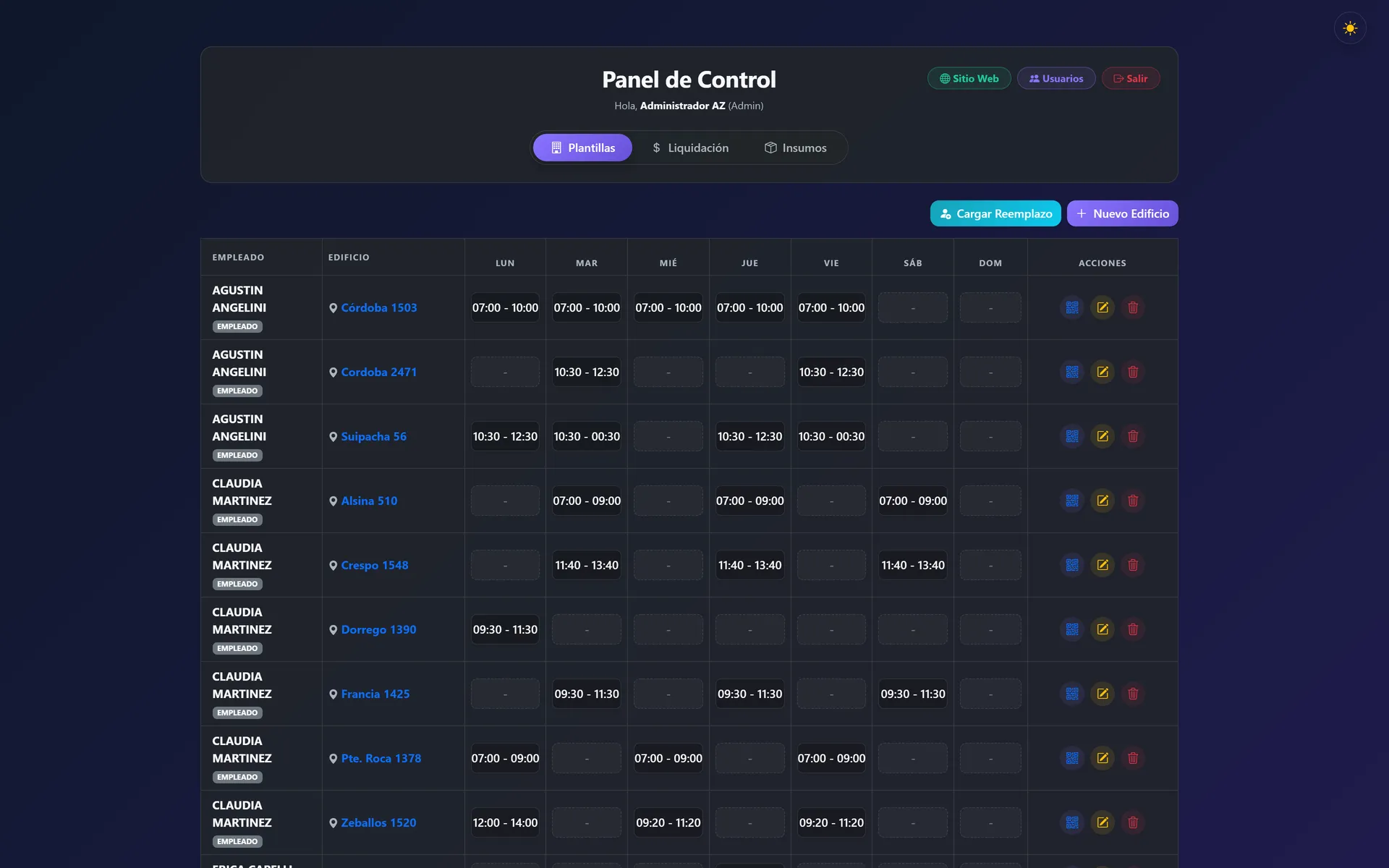Open the Liquidación tab
The height and width of the screenshot is (868, 1389).
(x=690, y=148)
